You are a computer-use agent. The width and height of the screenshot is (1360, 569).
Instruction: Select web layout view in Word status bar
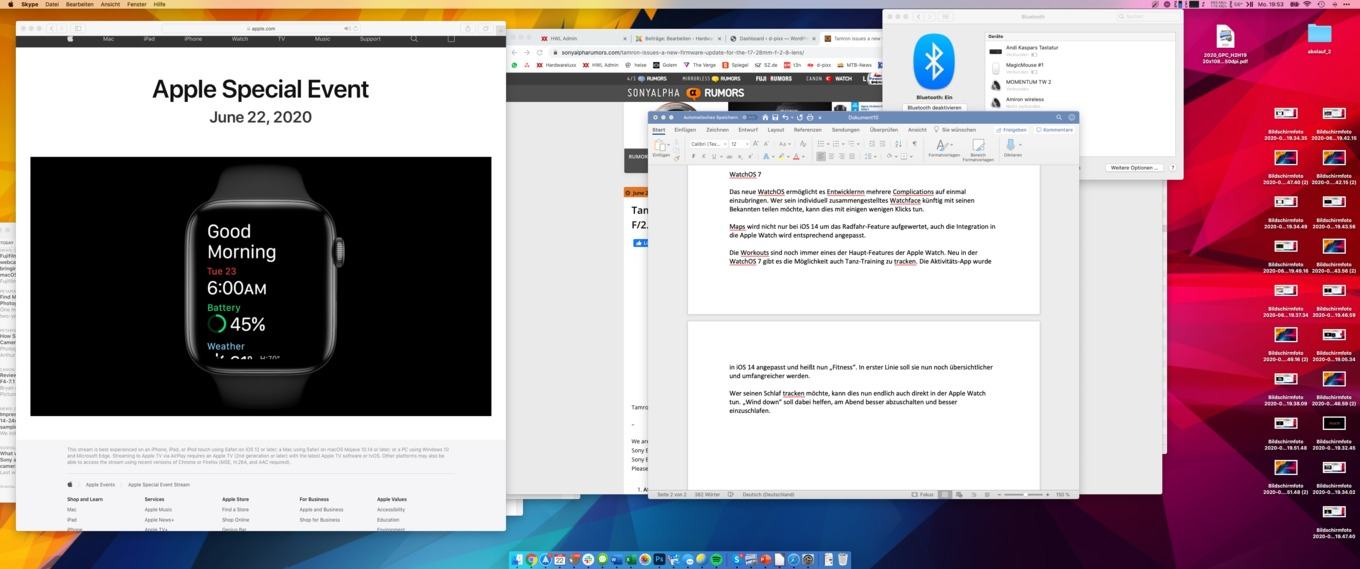959,494
